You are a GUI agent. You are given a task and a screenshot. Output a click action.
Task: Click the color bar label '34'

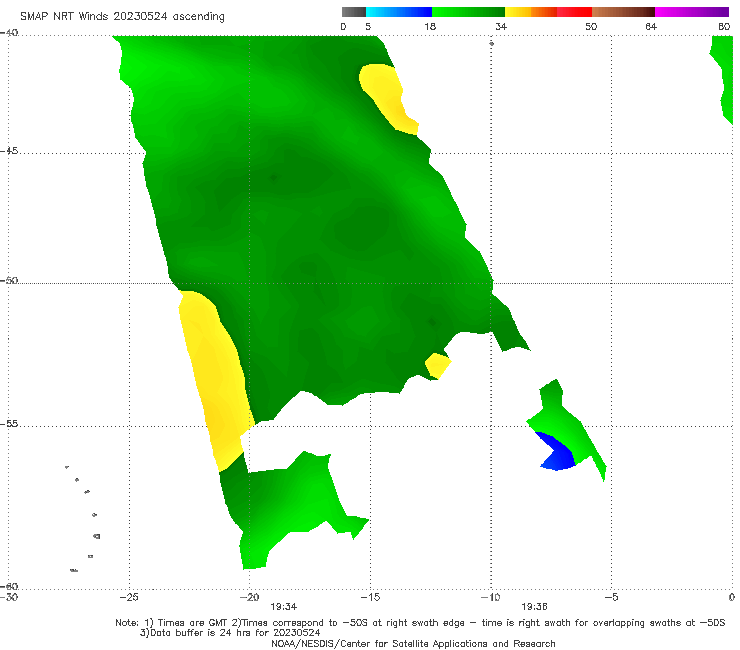(x=501, y=26)
